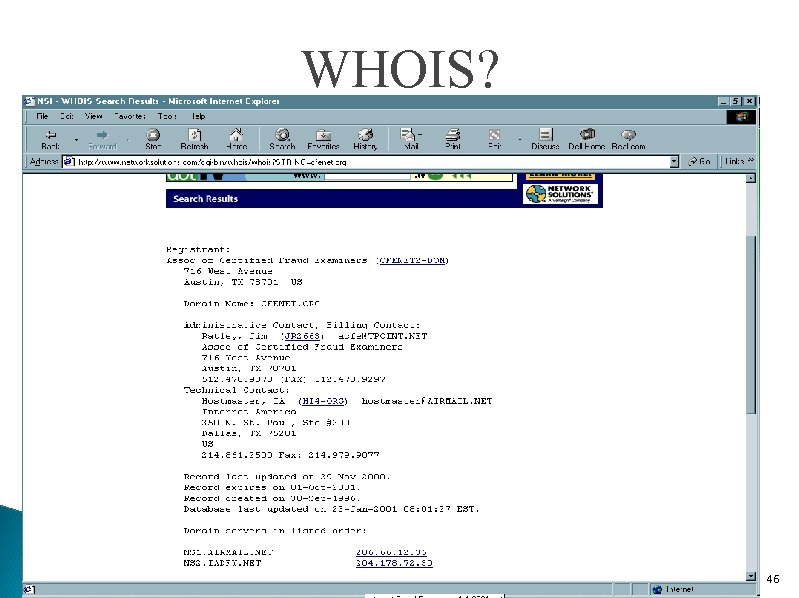
Task: Open the 206.66.12.35 name server link
Action: [391, 552]
